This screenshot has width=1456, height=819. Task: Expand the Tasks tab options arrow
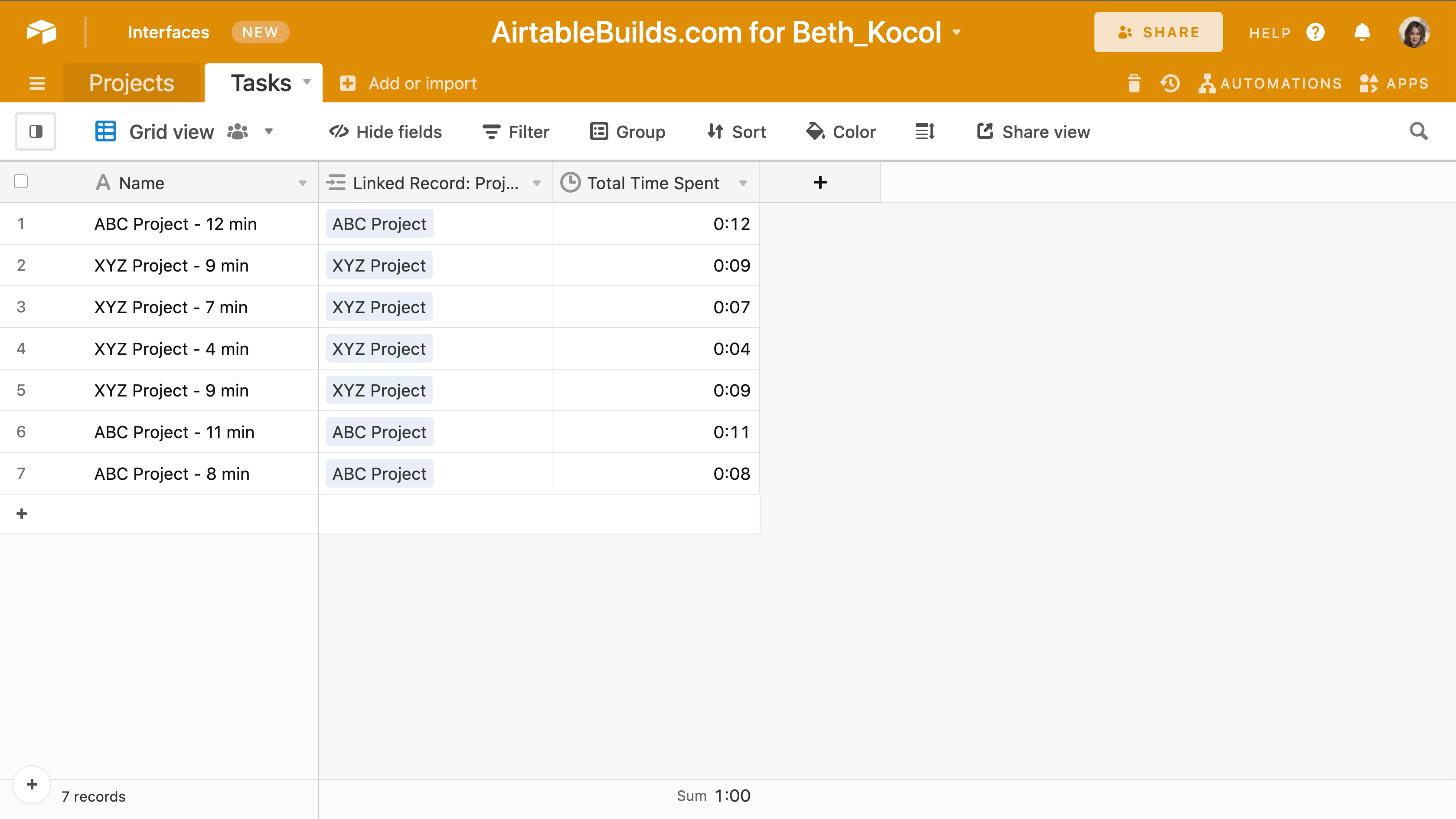coord(307,82)
